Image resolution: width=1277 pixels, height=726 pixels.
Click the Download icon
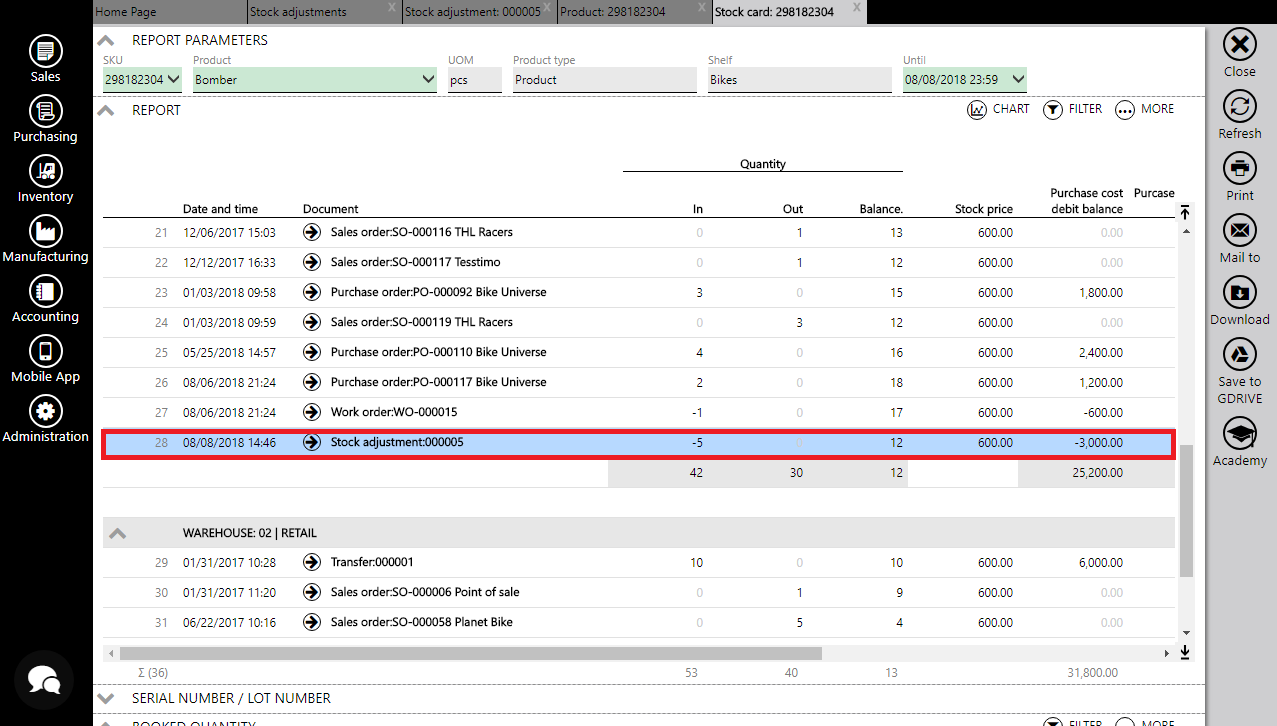coord(1240,293)
